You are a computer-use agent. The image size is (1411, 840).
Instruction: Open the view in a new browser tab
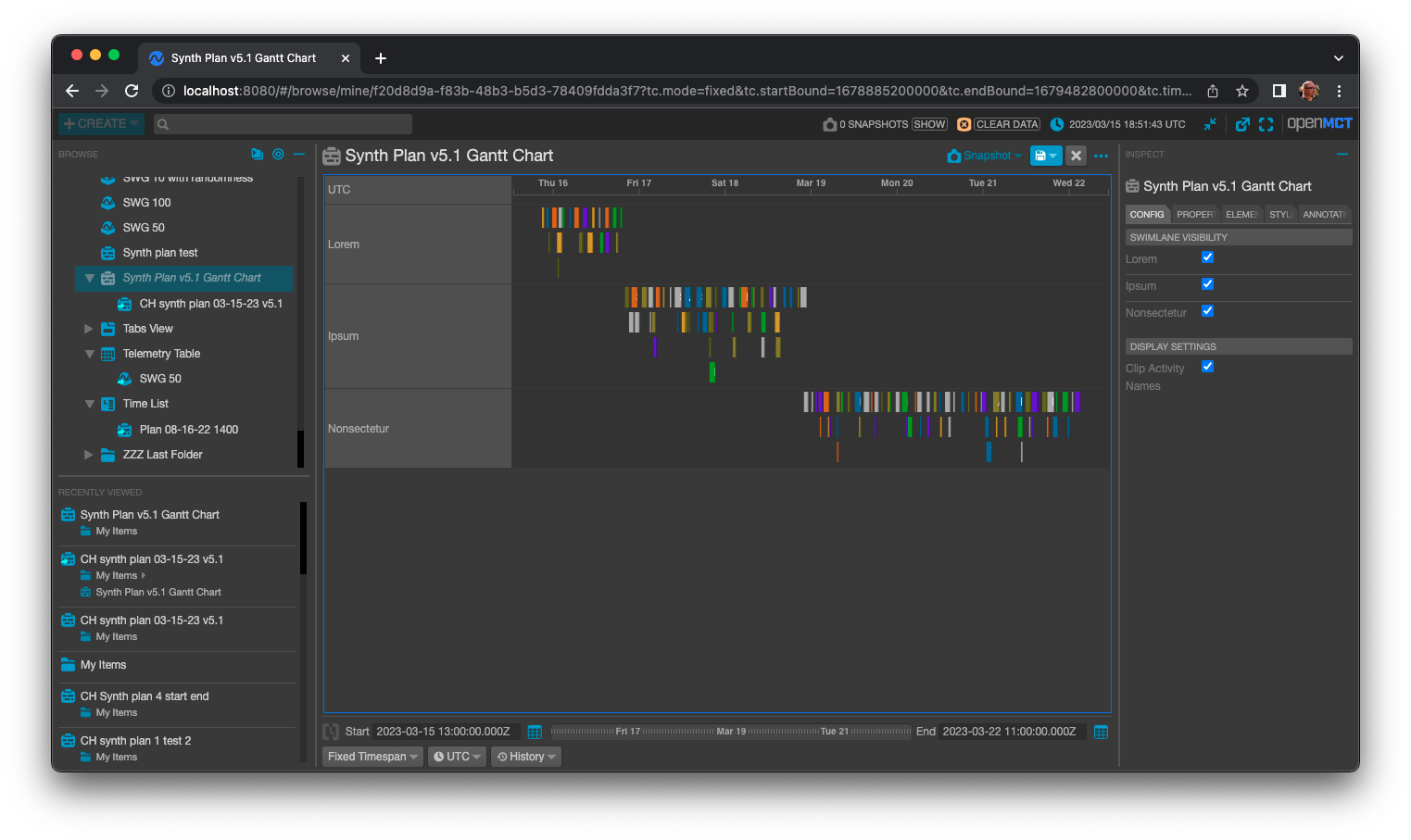click(1242, 123)
